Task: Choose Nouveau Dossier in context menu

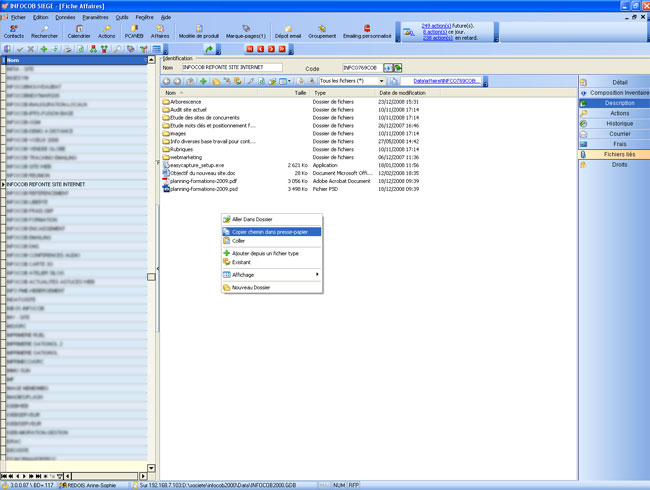Action: [x=272, y=287]
